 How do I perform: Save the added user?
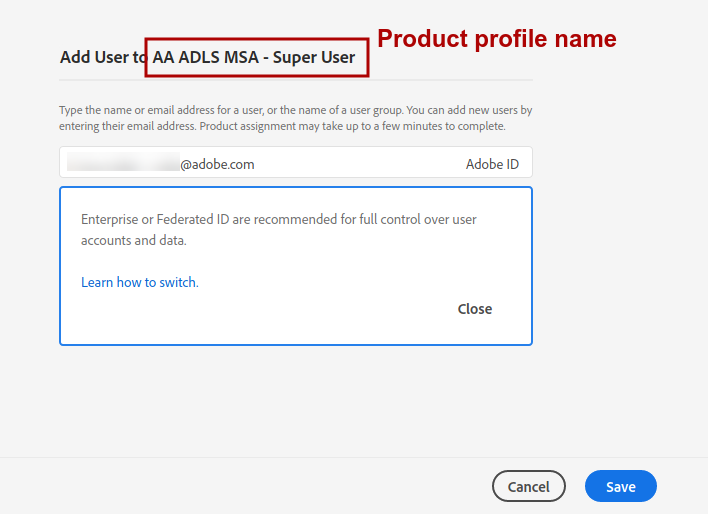point(620,486)
